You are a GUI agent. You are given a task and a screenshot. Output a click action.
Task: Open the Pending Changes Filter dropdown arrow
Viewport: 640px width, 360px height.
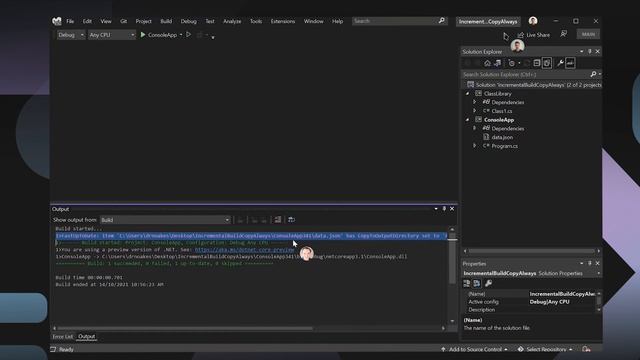519,63
